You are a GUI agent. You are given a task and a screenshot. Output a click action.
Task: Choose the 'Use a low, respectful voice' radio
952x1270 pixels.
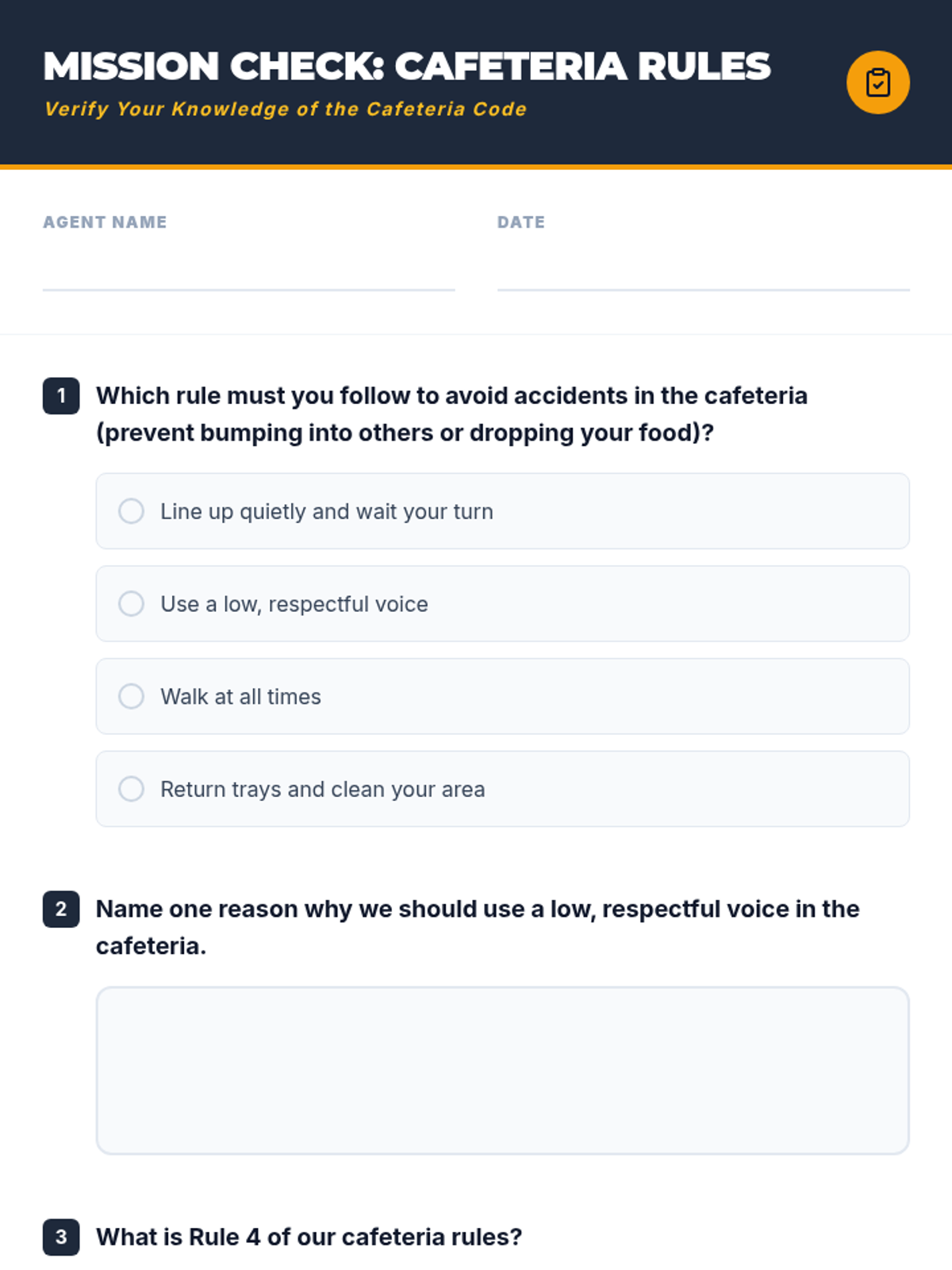pos(132,604)
